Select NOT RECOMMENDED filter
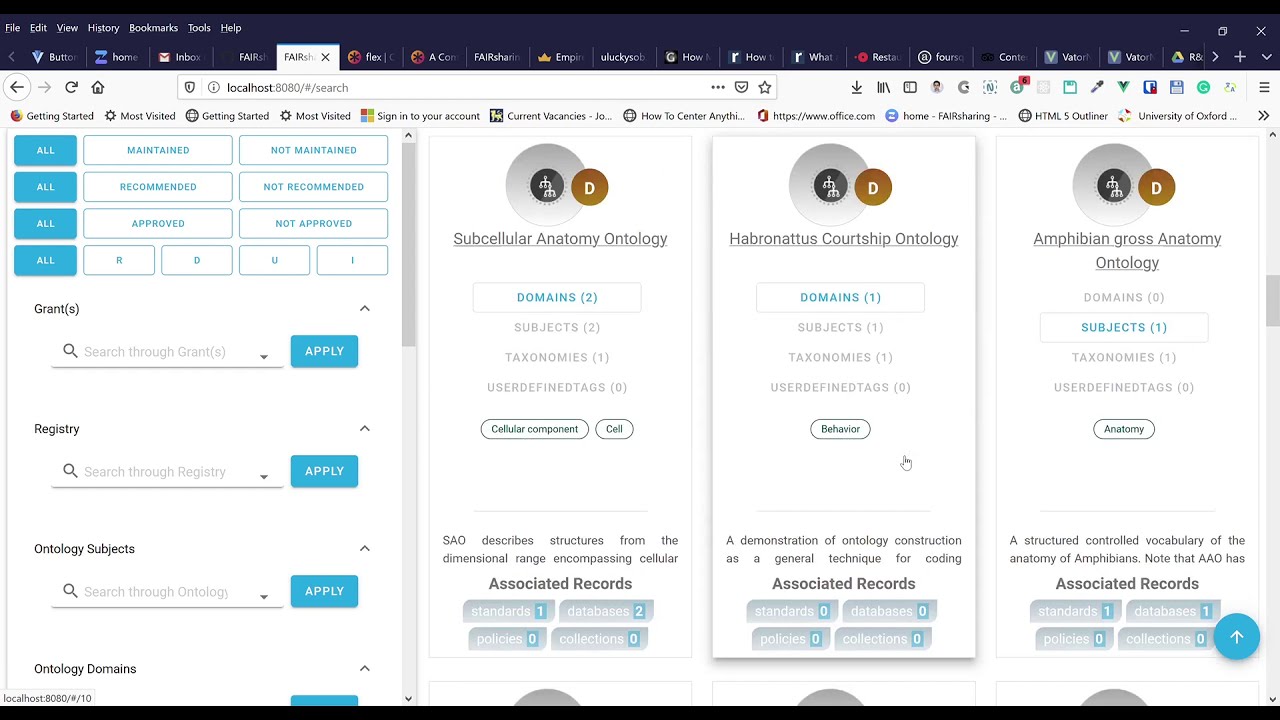The image size is (1280, 720). click(x=314, y=187)
